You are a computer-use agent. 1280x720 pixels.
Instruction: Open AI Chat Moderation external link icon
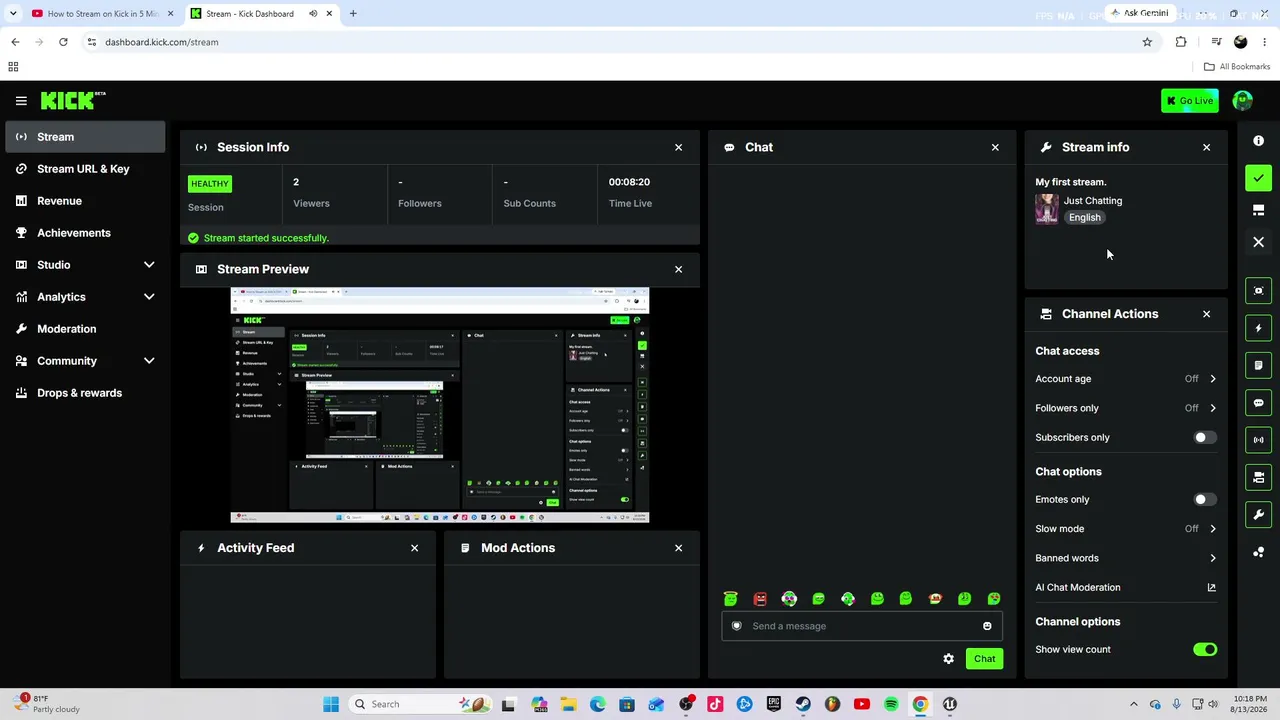tap(1212, 588)
